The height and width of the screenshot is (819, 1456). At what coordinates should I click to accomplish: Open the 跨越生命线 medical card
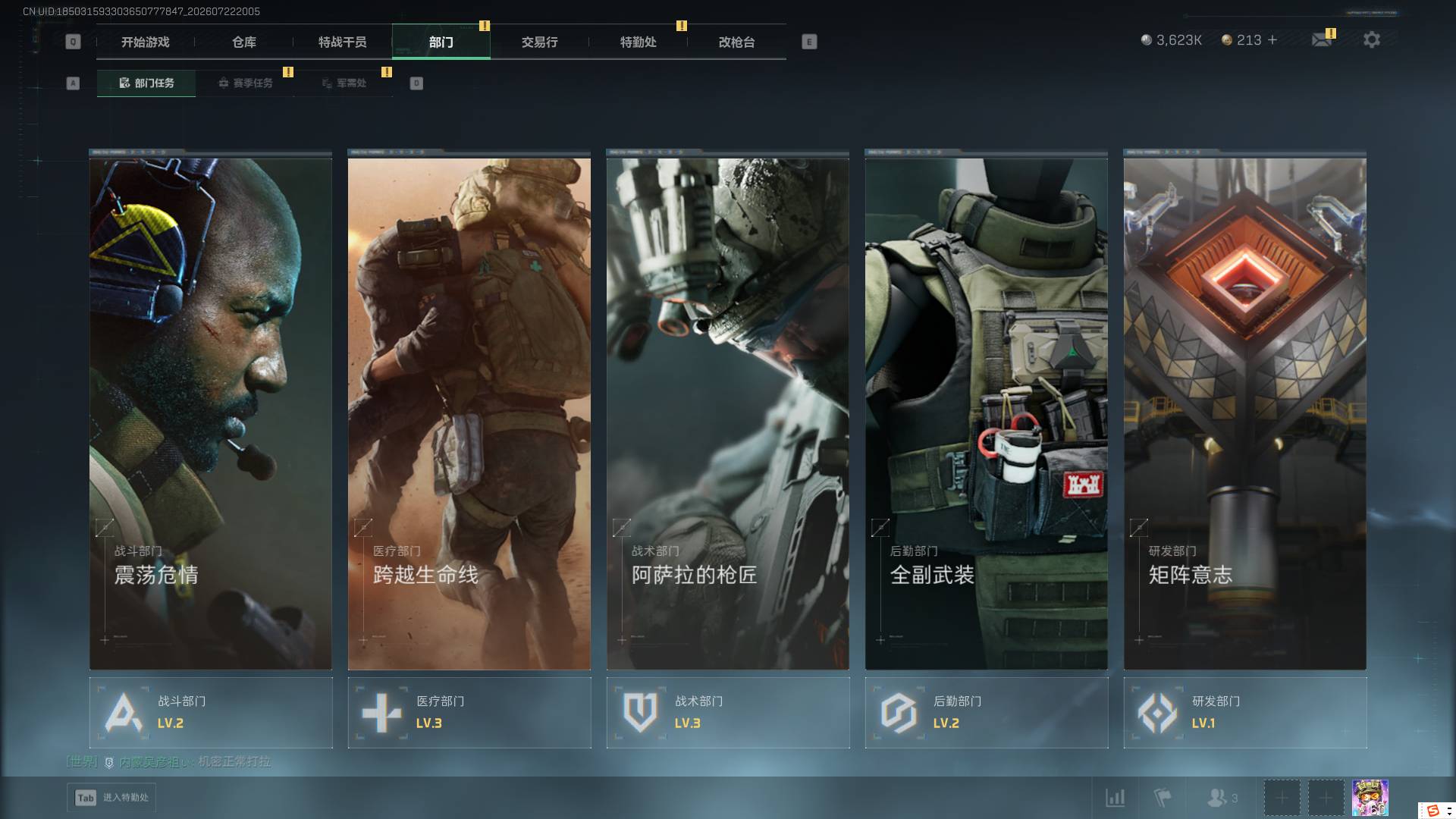[469, 409]
